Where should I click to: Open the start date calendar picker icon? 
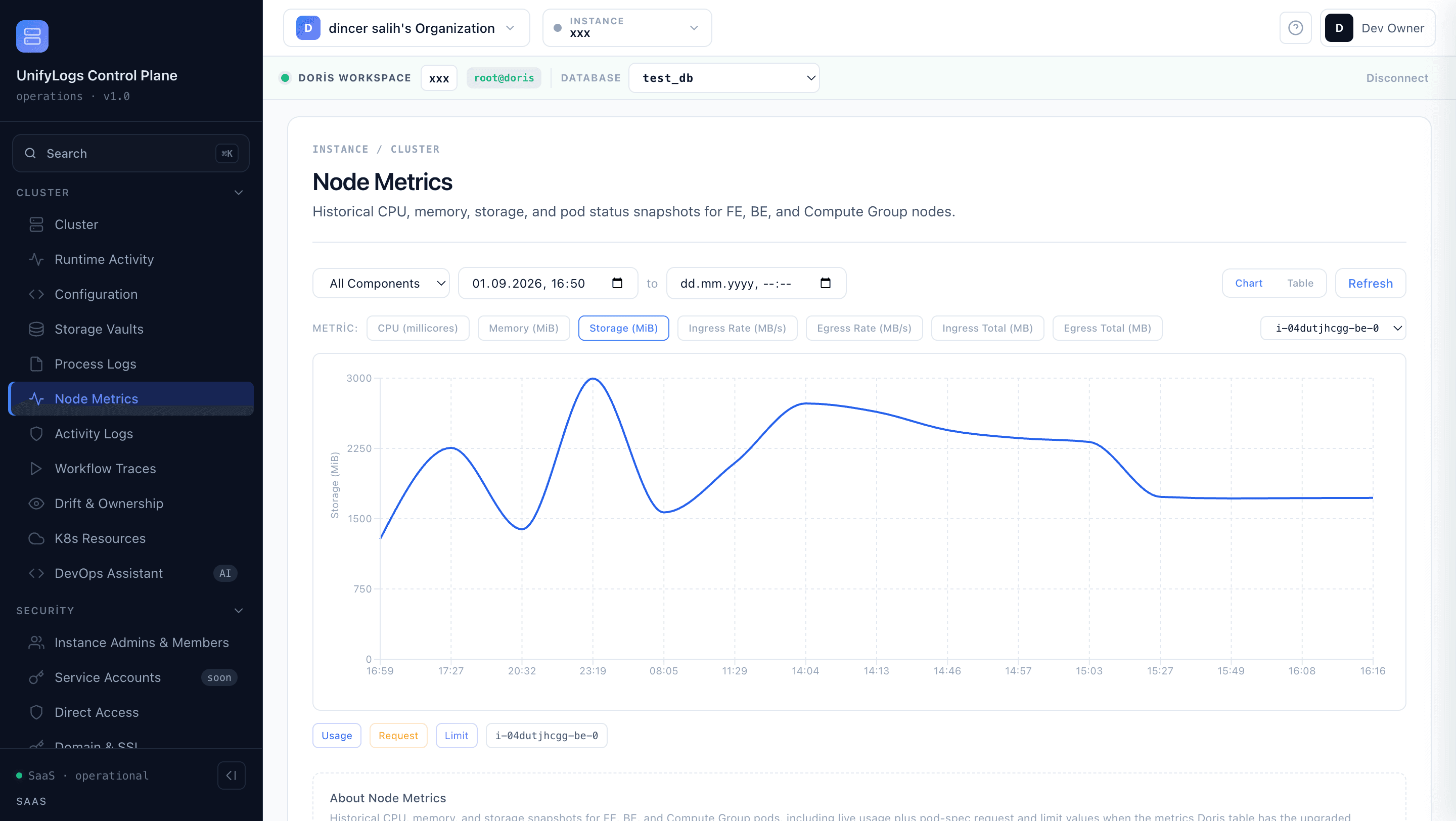coord(617,283)
